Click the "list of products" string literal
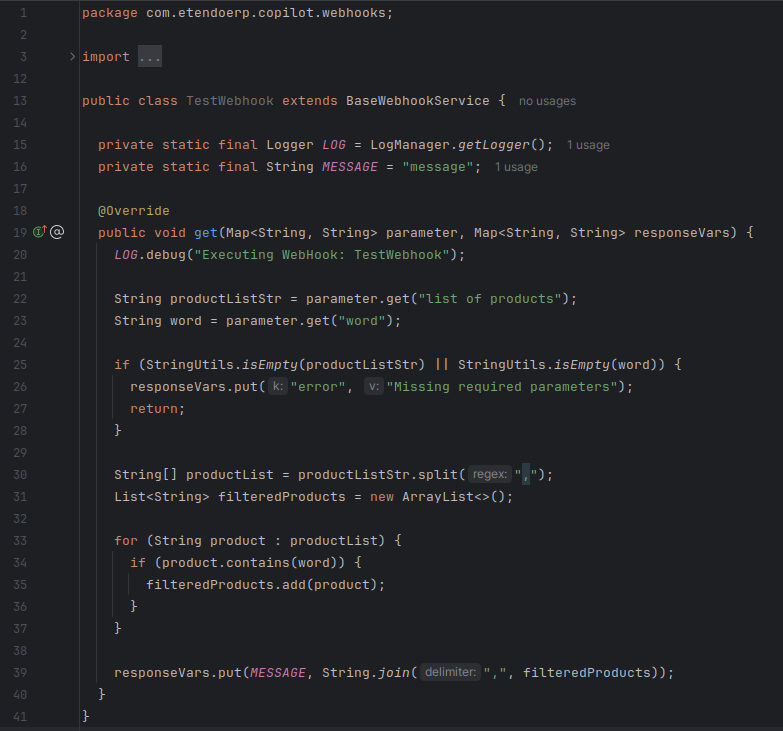The image size is (783, 731). [x=490, y=299]
